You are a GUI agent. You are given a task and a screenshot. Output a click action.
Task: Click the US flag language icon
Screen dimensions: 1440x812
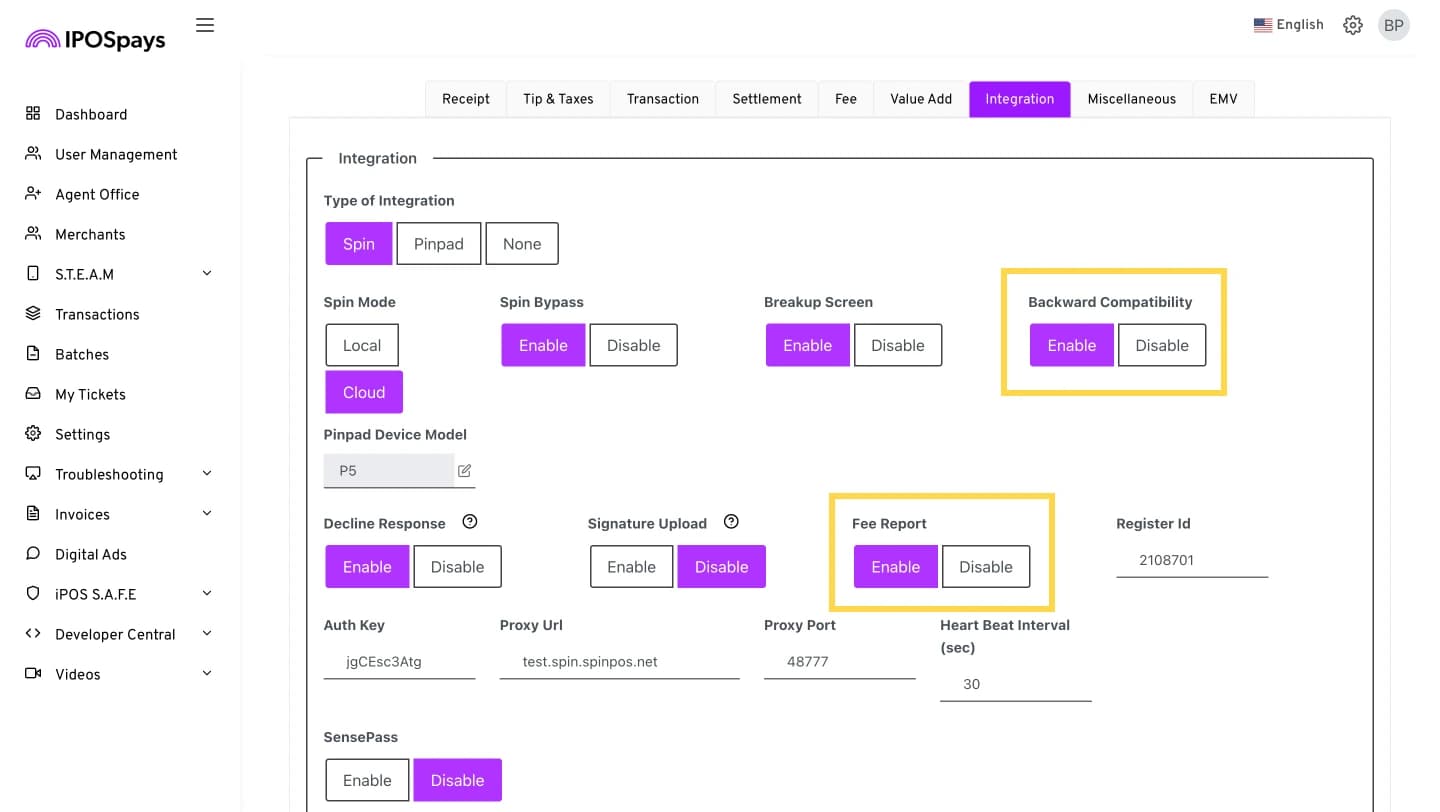pyautogui.click(x=1263, y=25)
